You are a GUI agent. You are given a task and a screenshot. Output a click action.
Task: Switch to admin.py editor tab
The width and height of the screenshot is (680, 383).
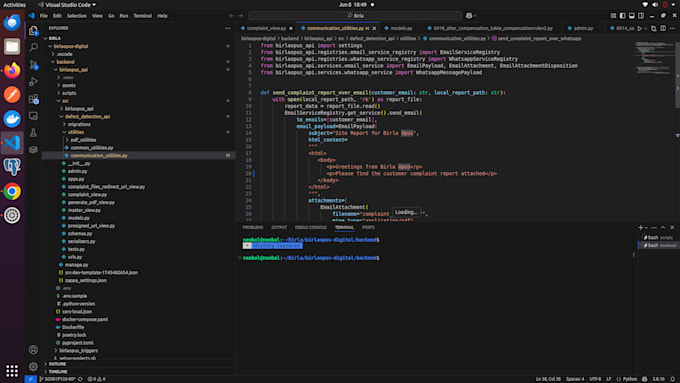point(583,28)
